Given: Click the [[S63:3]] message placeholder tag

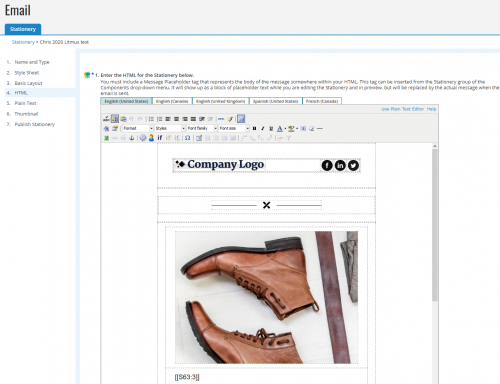Looking at the screenshot, I should pyautogui.click(x=187, y=377).
